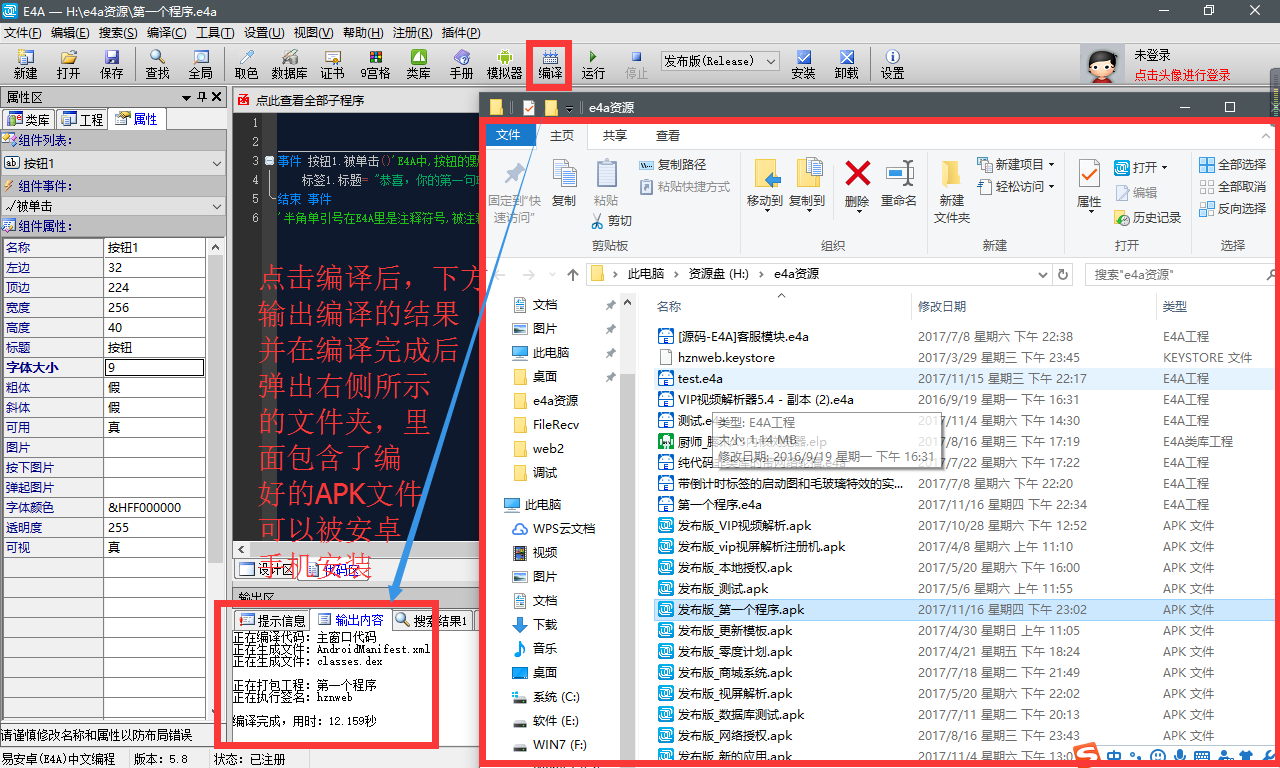This screenshot has width=1280, height=768.
Task: Click the 删除 red X in Explorer ribbon
Action: click(857, 184)
